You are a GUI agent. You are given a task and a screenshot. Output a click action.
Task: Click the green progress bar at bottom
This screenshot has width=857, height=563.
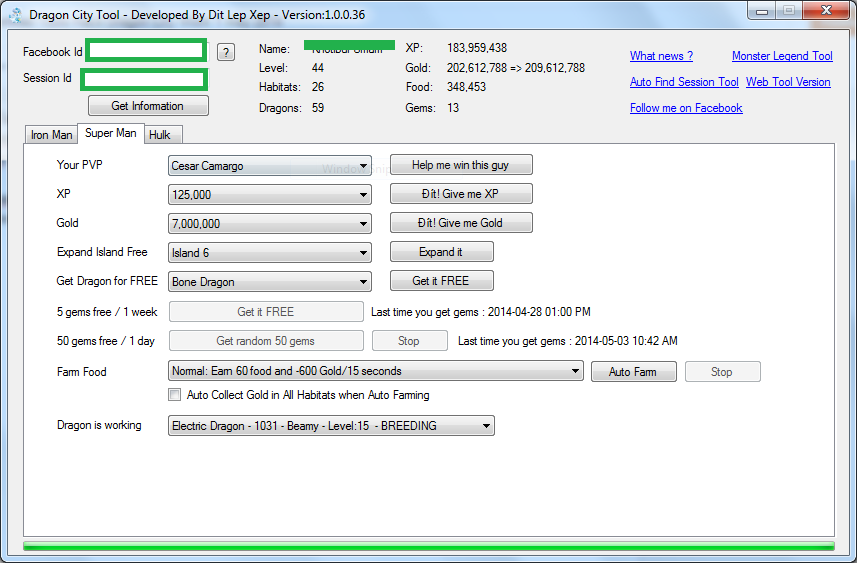(x=428, y=546)
